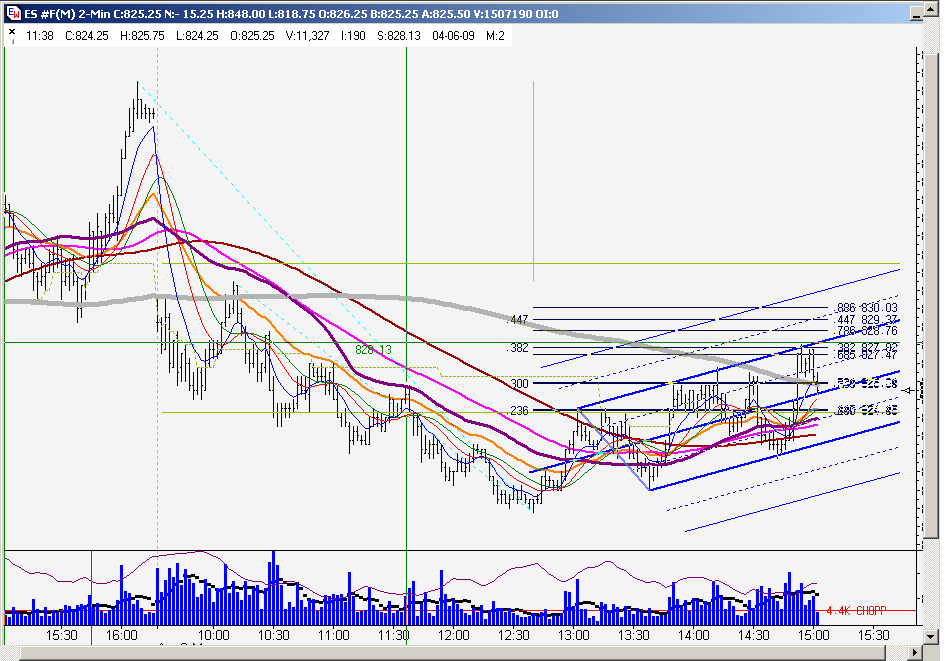Select the .382 Fibonacci level label
This screenshot has height=661, width=945.
point(518,348)
